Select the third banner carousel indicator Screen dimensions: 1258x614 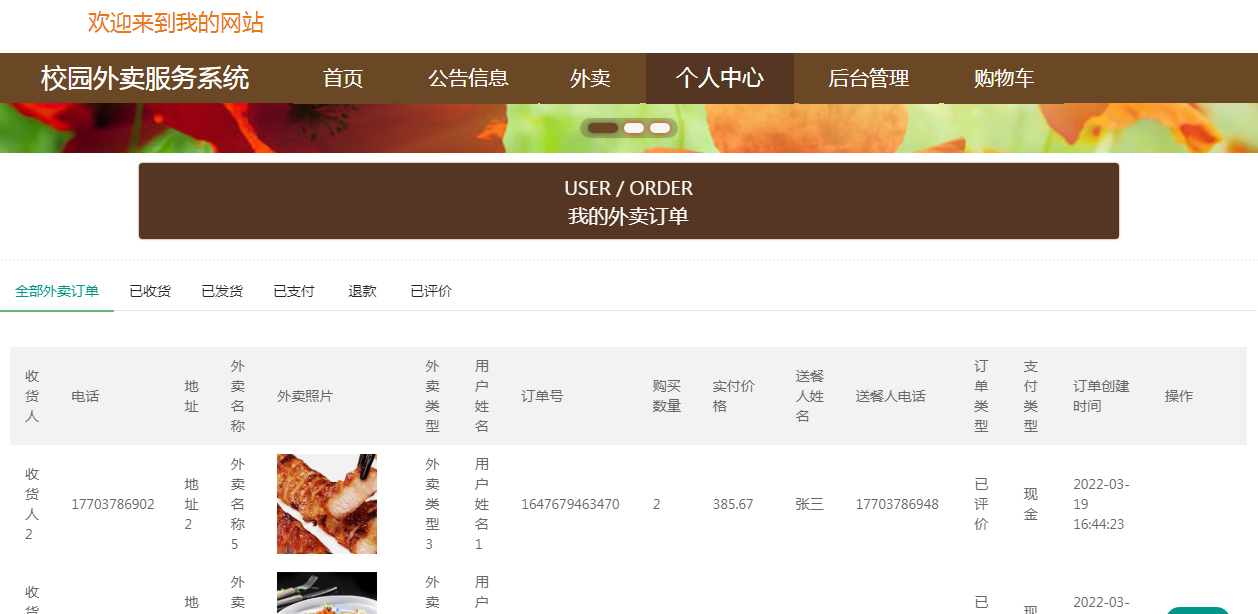tap(660, 128)
